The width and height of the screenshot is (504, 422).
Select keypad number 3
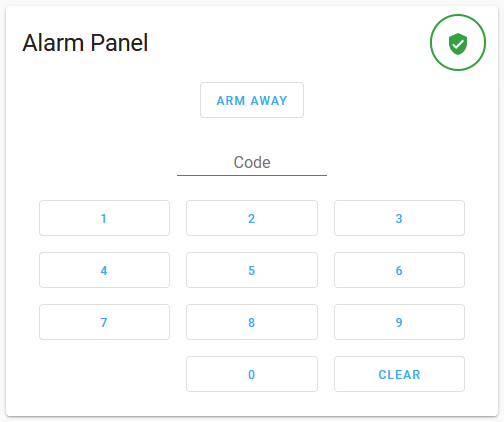pos(399,218)
